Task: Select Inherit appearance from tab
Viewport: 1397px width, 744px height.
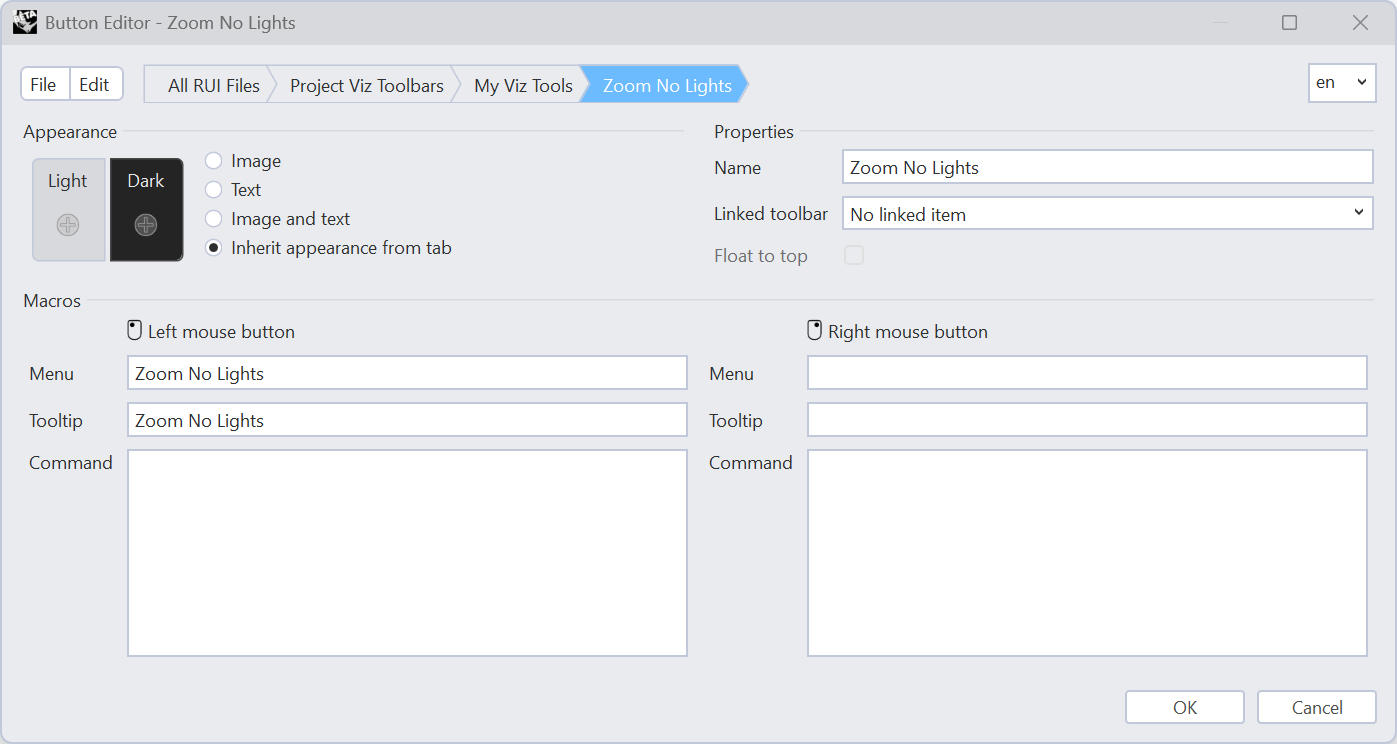Action: pos(213,248)
